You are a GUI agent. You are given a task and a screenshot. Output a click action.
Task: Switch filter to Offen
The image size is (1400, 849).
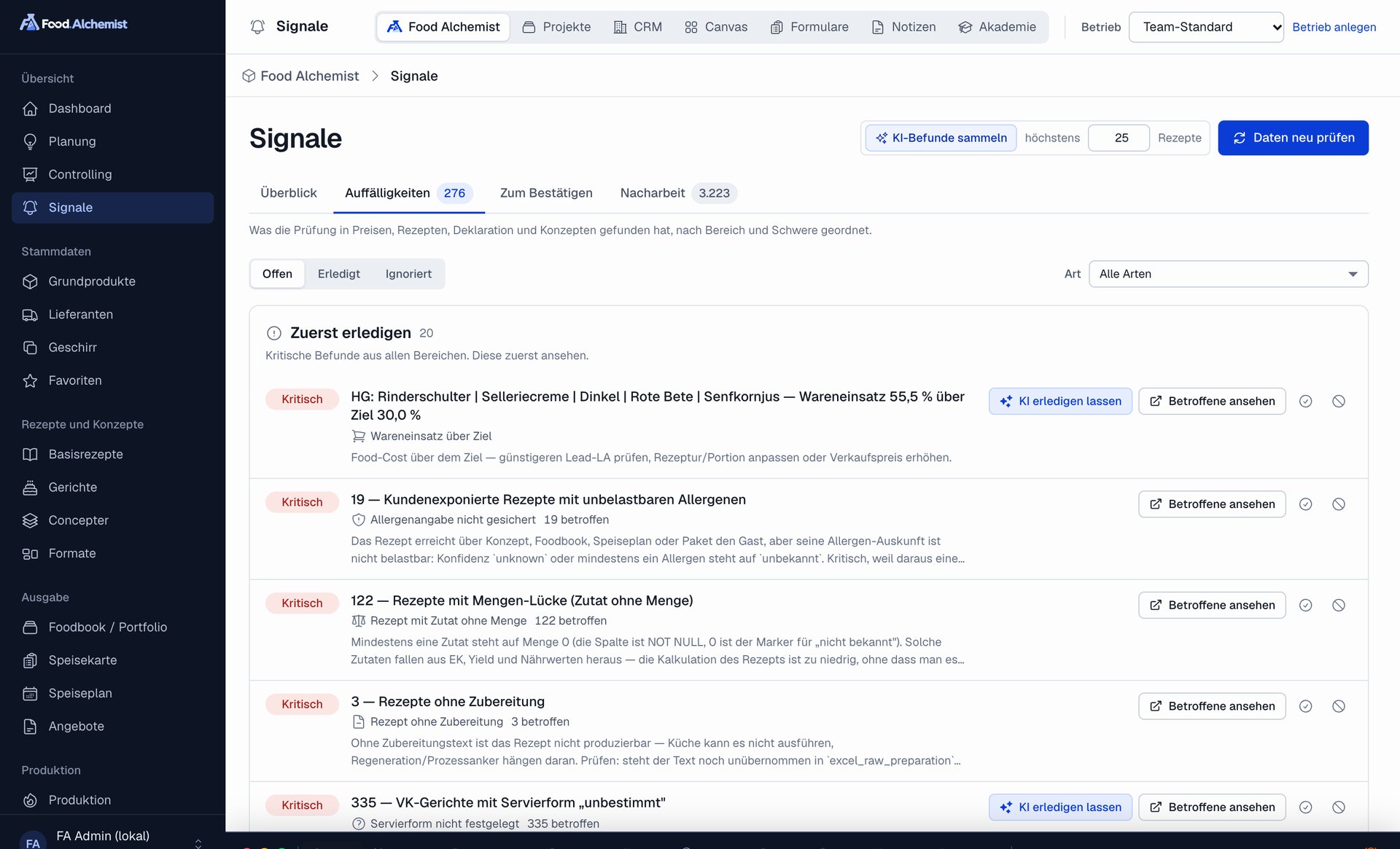[x=277, y=274]
